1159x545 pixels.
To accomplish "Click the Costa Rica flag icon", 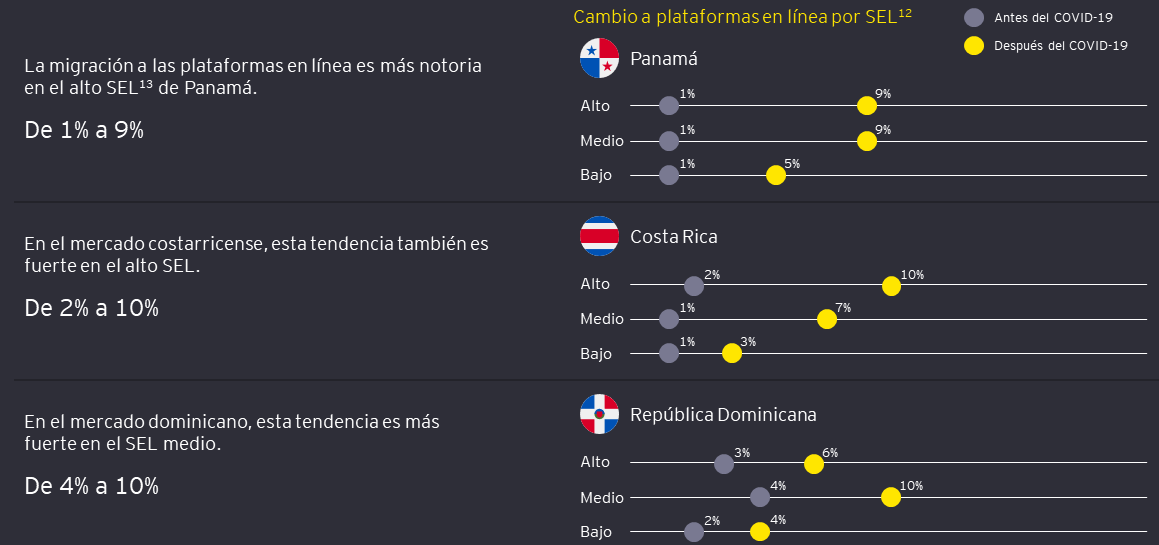I will [x=600, y=237].
